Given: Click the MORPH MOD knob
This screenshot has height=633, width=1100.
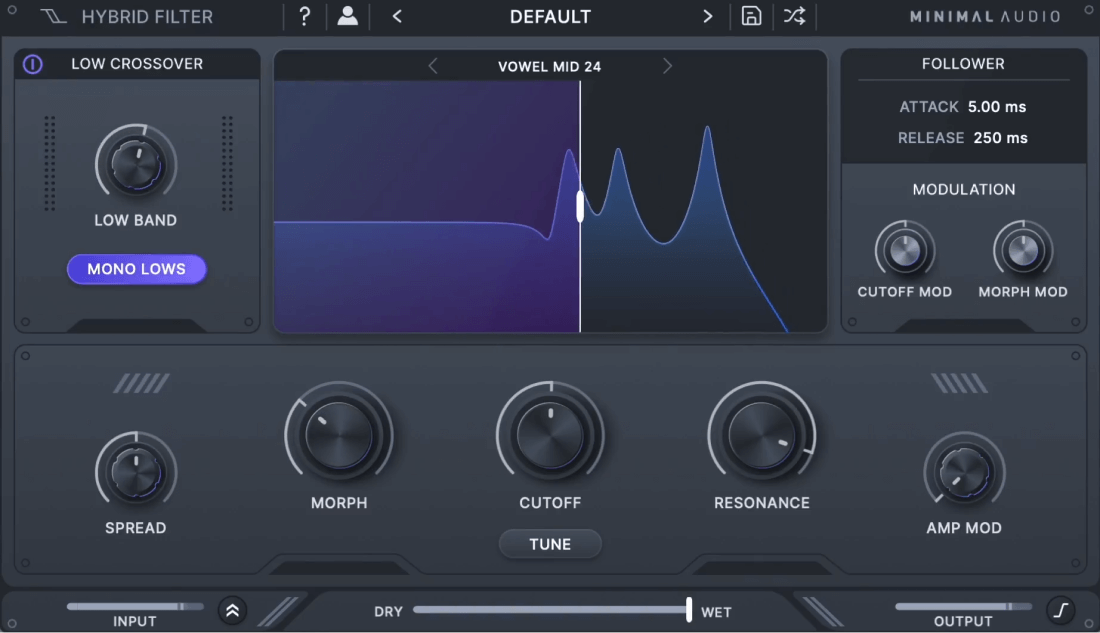Looking at the screenshot, I should click(x=1023, y=251).
